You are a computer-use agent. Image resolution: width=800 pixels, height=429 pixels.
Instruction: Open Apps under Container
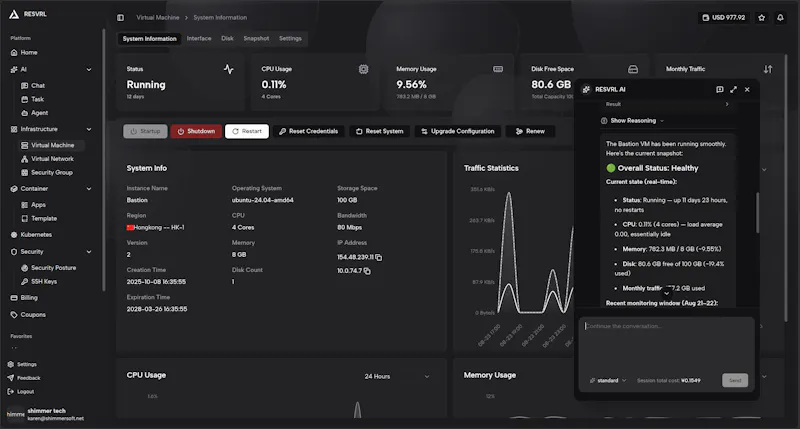[38, 205]
